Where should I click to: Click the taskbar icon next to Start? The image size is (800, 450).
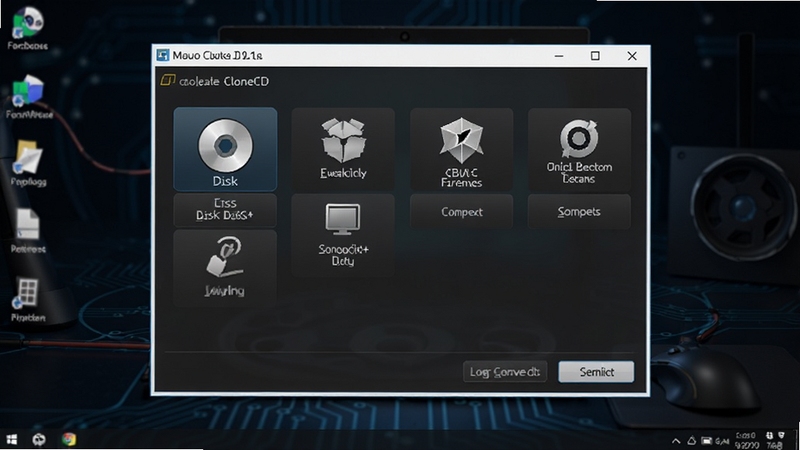[x=39, y=439]
